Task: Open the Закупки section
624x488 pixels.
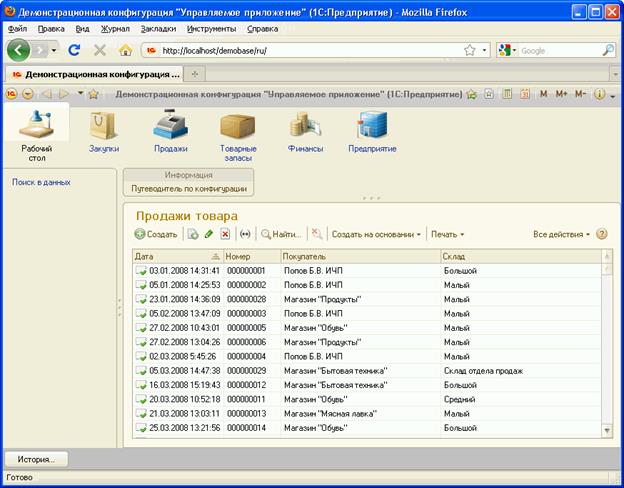Action: coord(103,131)
